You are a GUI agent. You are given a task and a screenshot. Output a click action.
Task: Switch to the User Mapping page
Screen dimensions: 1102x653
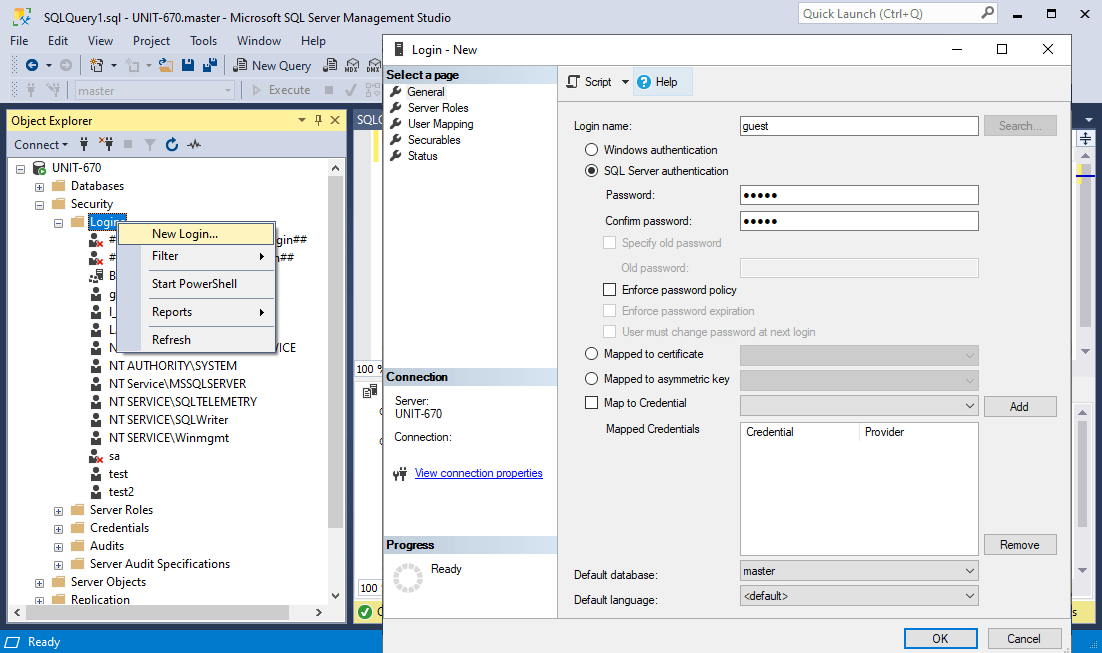pyautogui.click(x=440, y=124)
